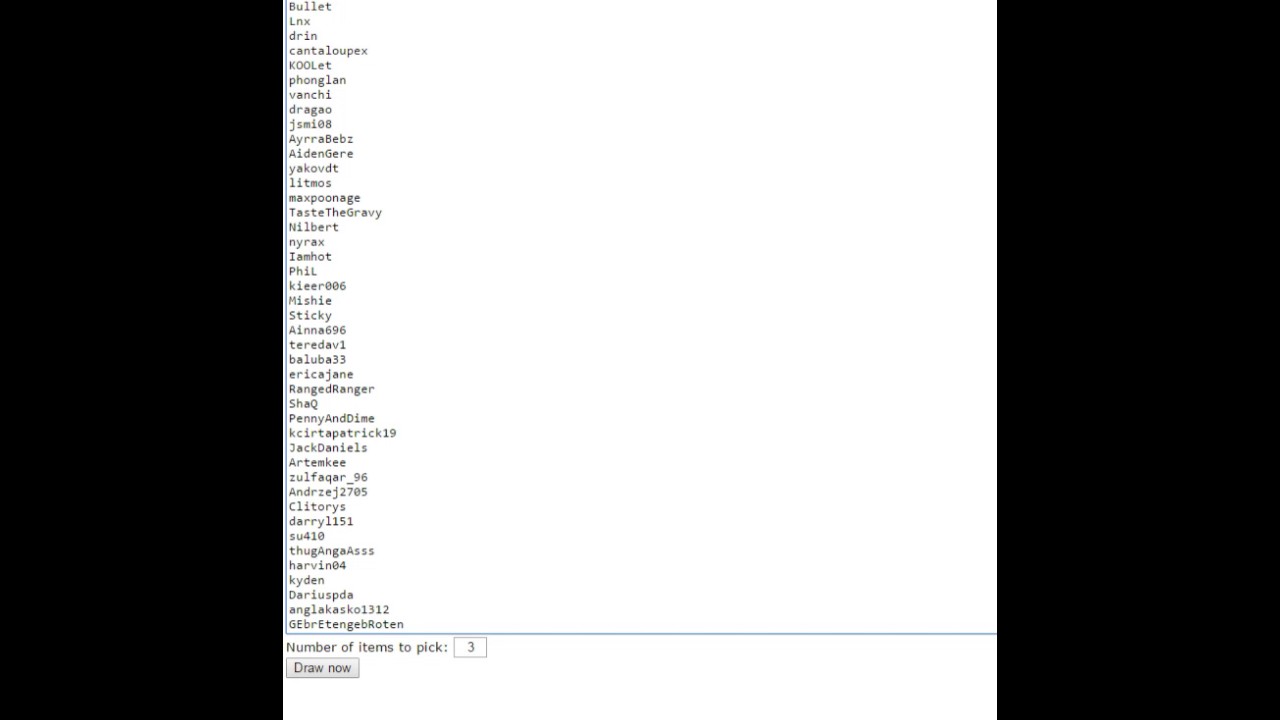Screen dimensions: 1280x720
Task: Select the entry KOOLet
Action: click(x=310, y=65)
